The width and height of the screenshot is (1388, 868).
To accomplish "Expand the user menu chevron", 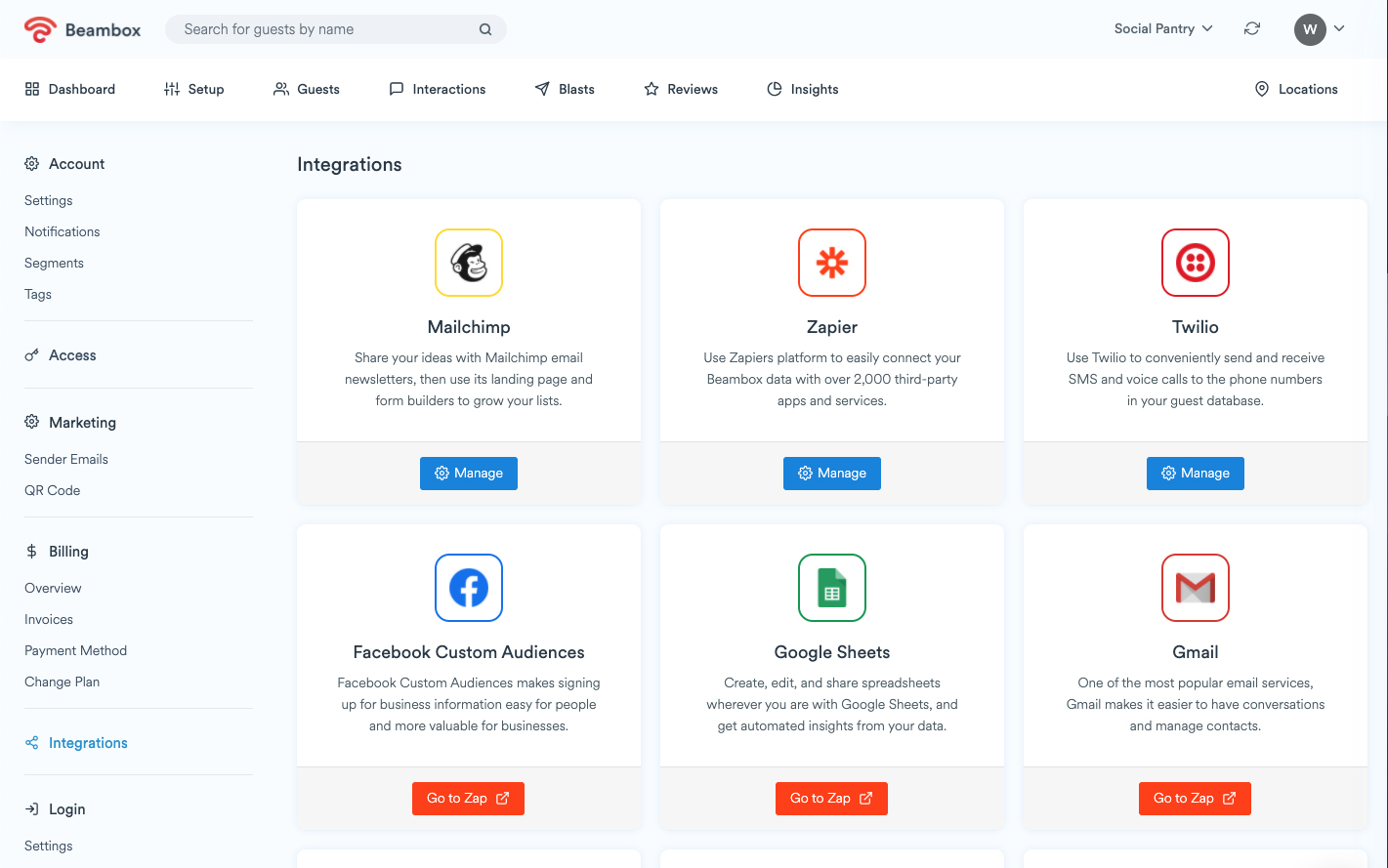I will 1339,29.
